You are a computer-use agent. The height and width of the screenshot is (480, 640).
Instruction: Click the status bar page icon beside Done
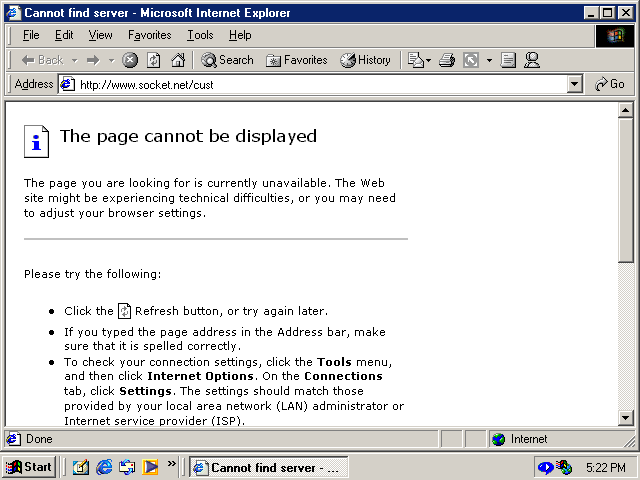pos(13,439)
